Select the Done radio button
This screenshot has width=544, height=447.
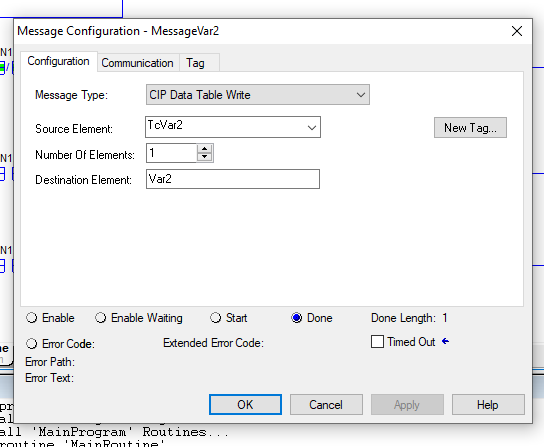(297, 318)
